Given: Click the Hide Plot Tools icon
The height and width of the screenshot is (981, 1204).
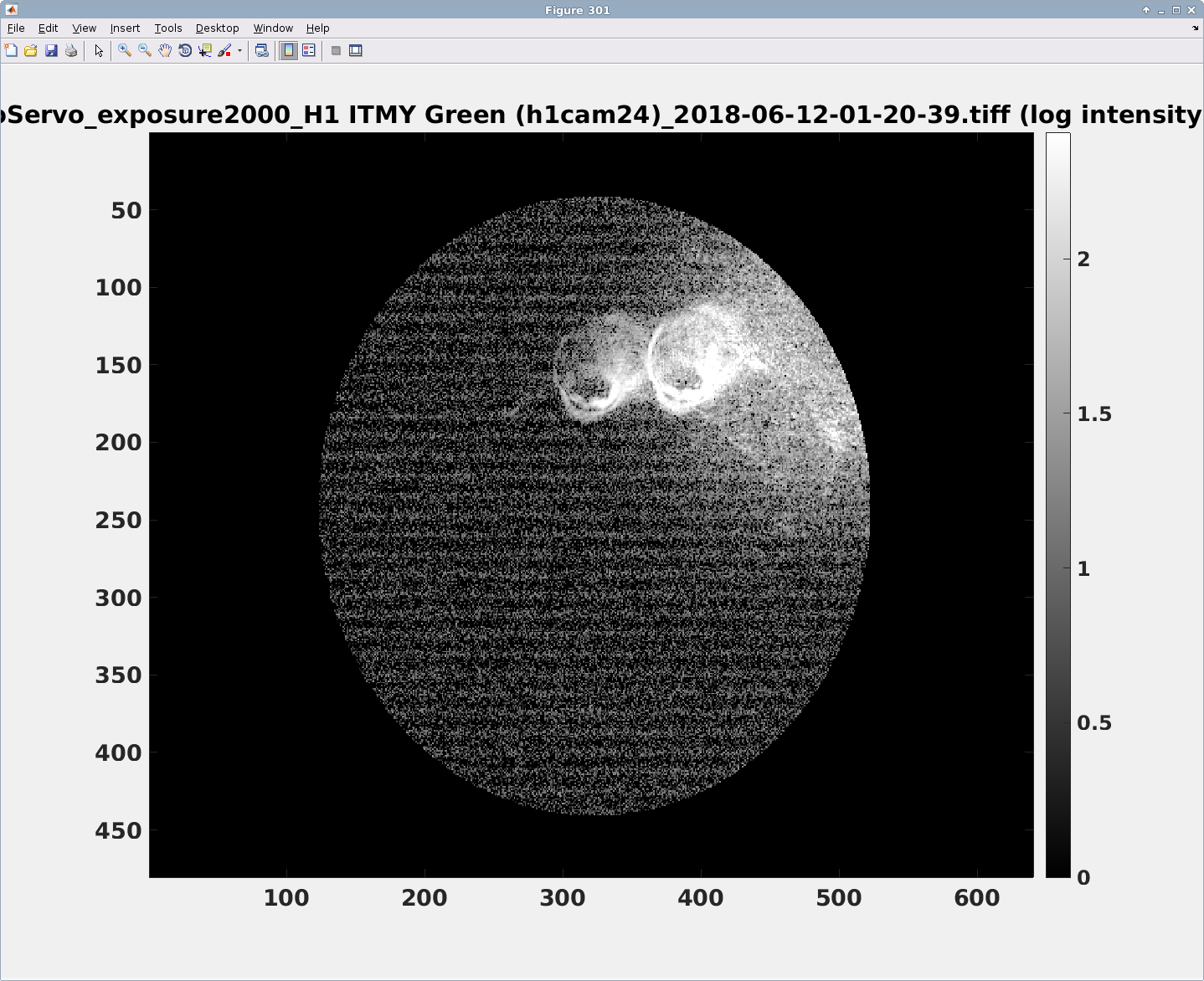Looking at the screenshot, I should click(x=336, y=51).
